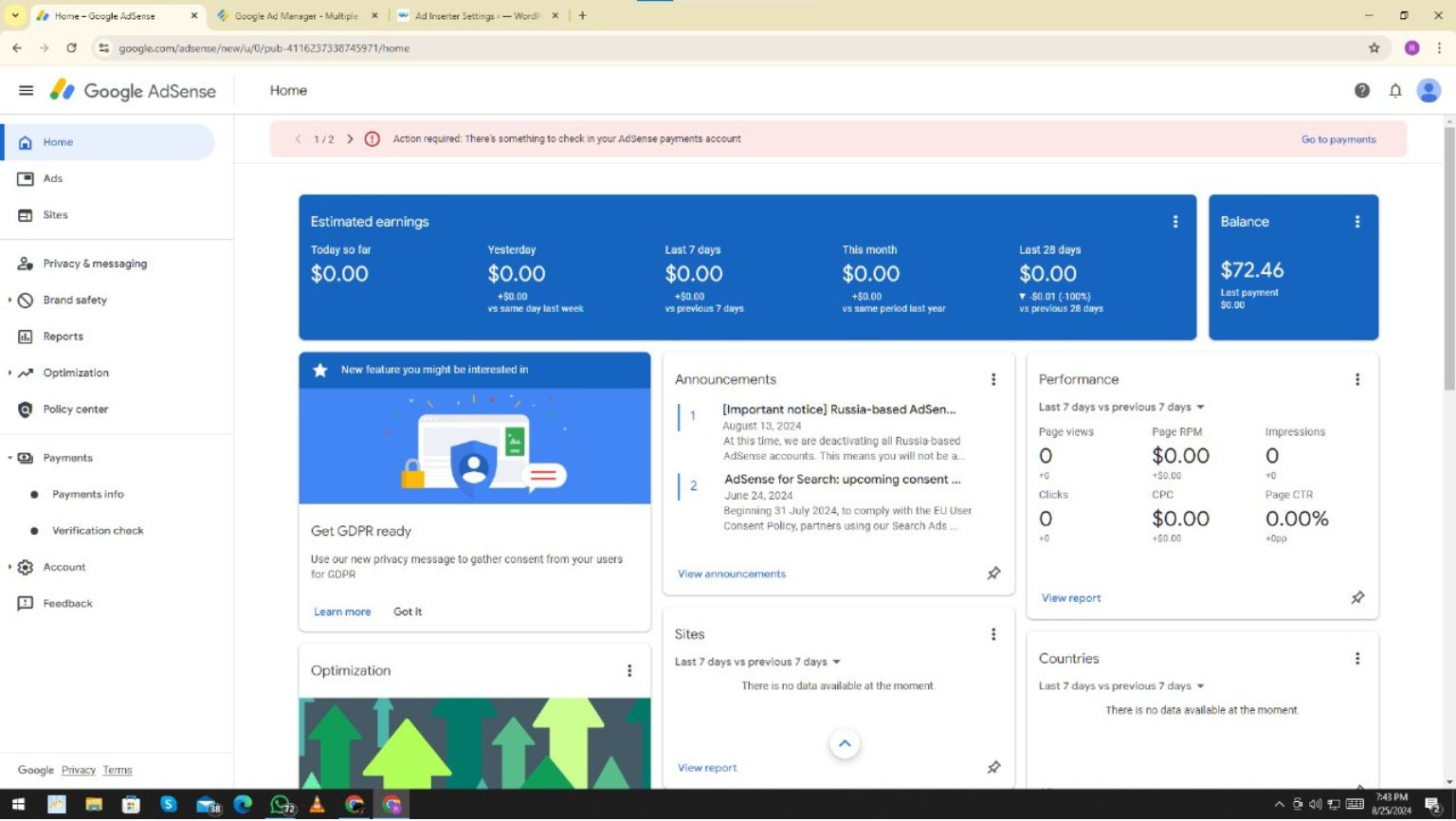Open the Chrome three-dot menu
Image resolution: width=1456 pixels, height=821 pixels.
pyautogui.click(x=1440, y=48)
